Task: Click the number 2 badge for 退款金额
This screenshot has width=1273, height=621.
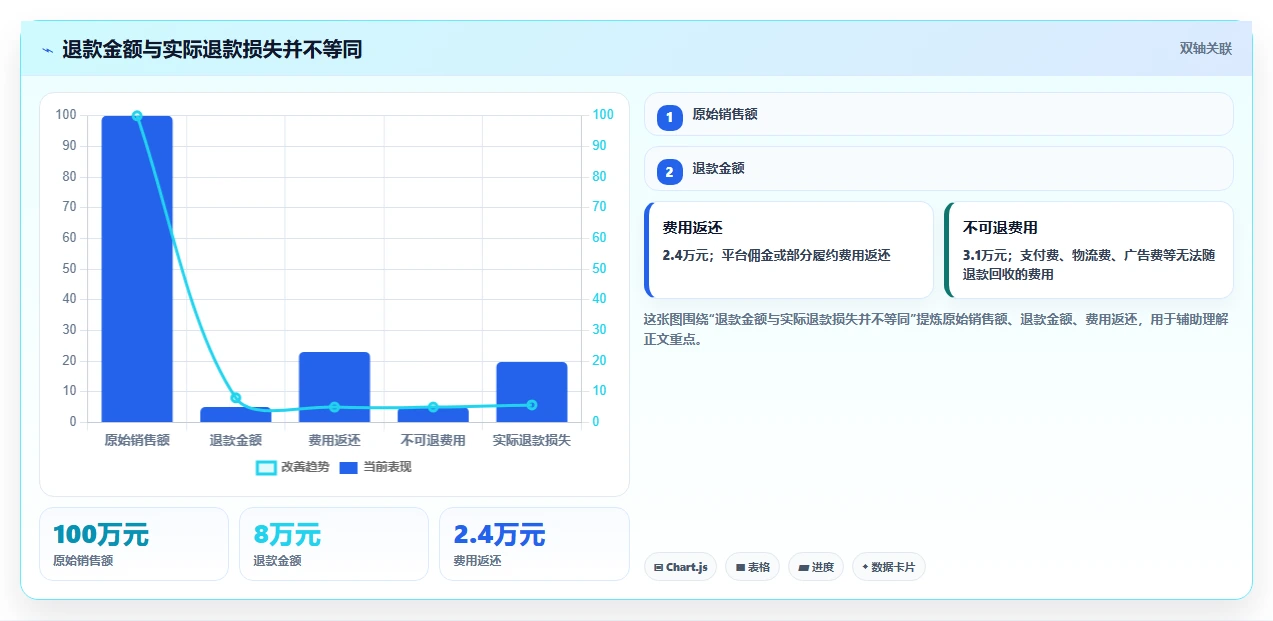Action: coord(670,172)
